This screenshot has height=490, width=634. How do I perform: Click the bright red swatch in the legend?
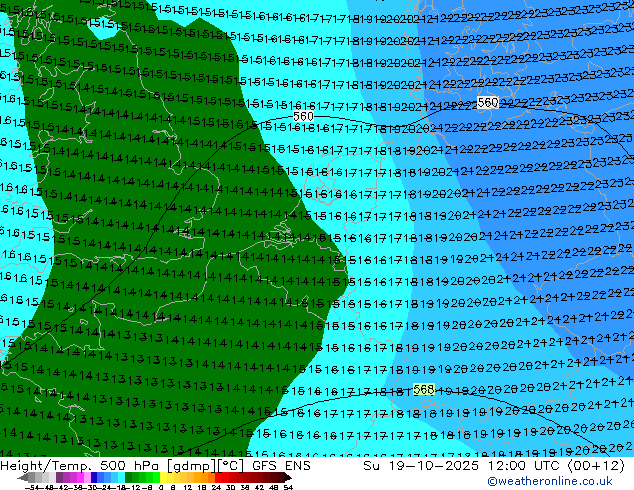pos(218,478)
